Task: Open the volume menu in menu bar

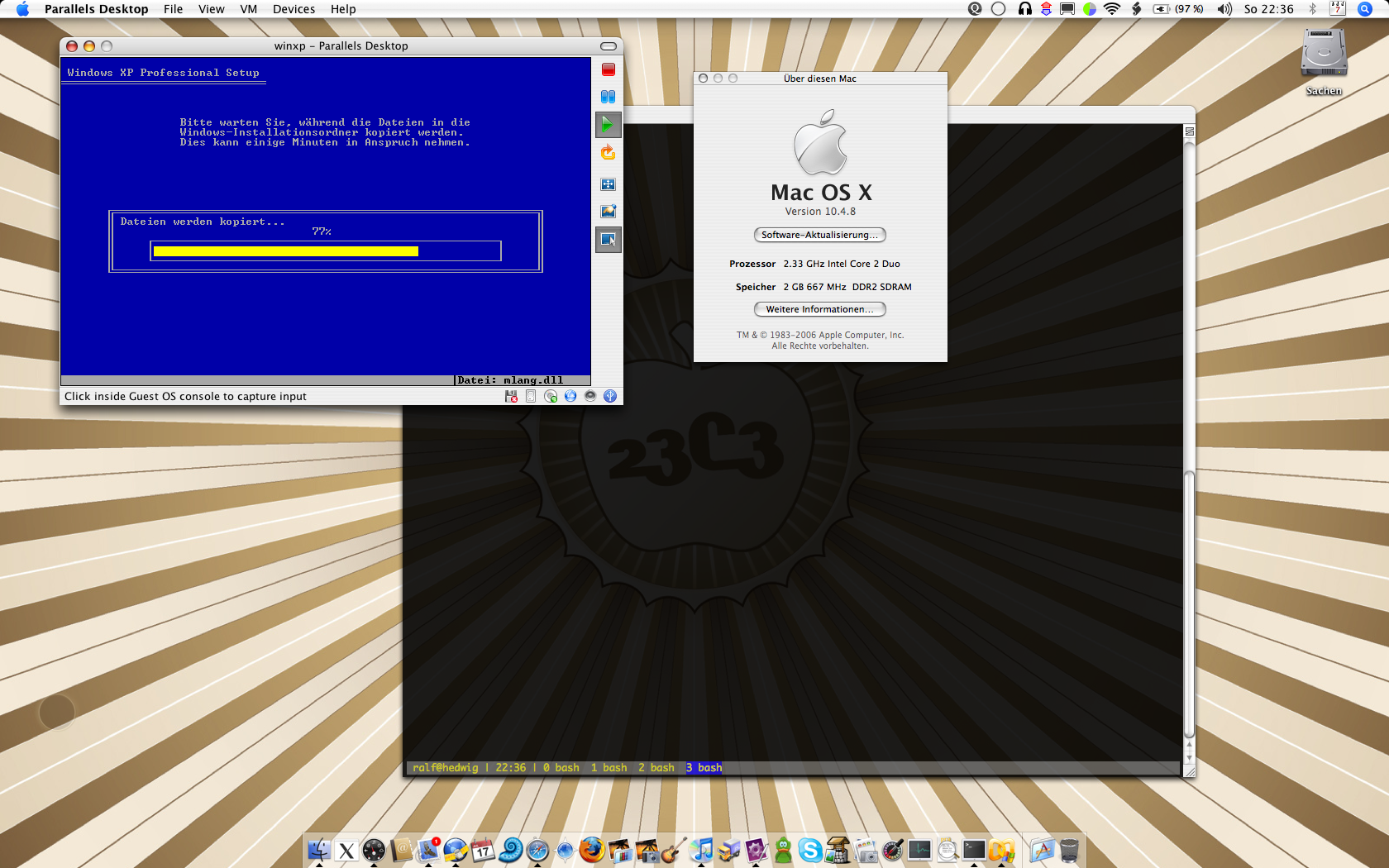Action: coord(1224,9)
